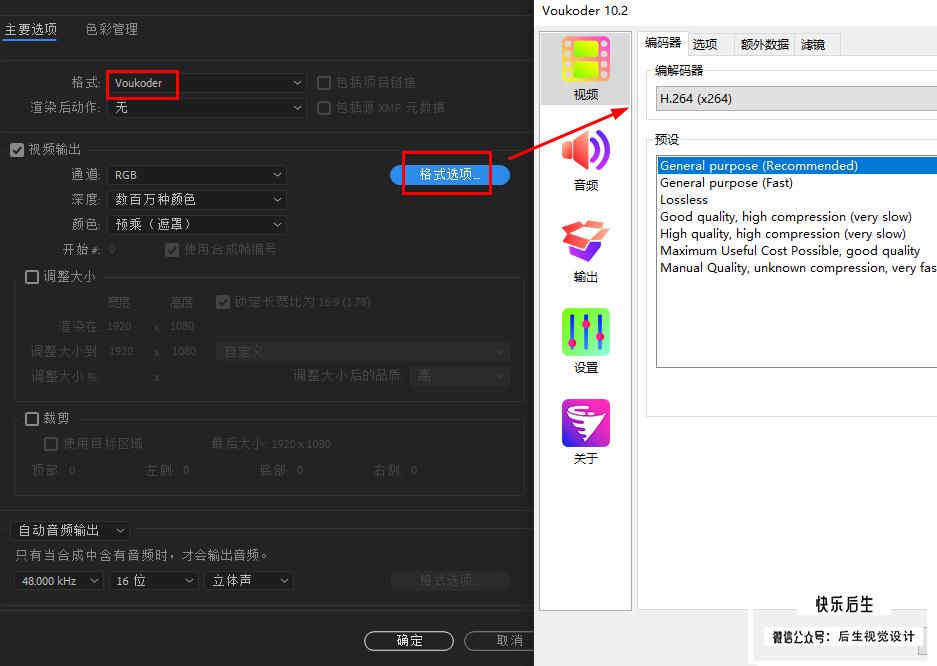This screenshot has width=937, height=666.
Task: Click the 顶部 crop value
Action: coord(72,470)
